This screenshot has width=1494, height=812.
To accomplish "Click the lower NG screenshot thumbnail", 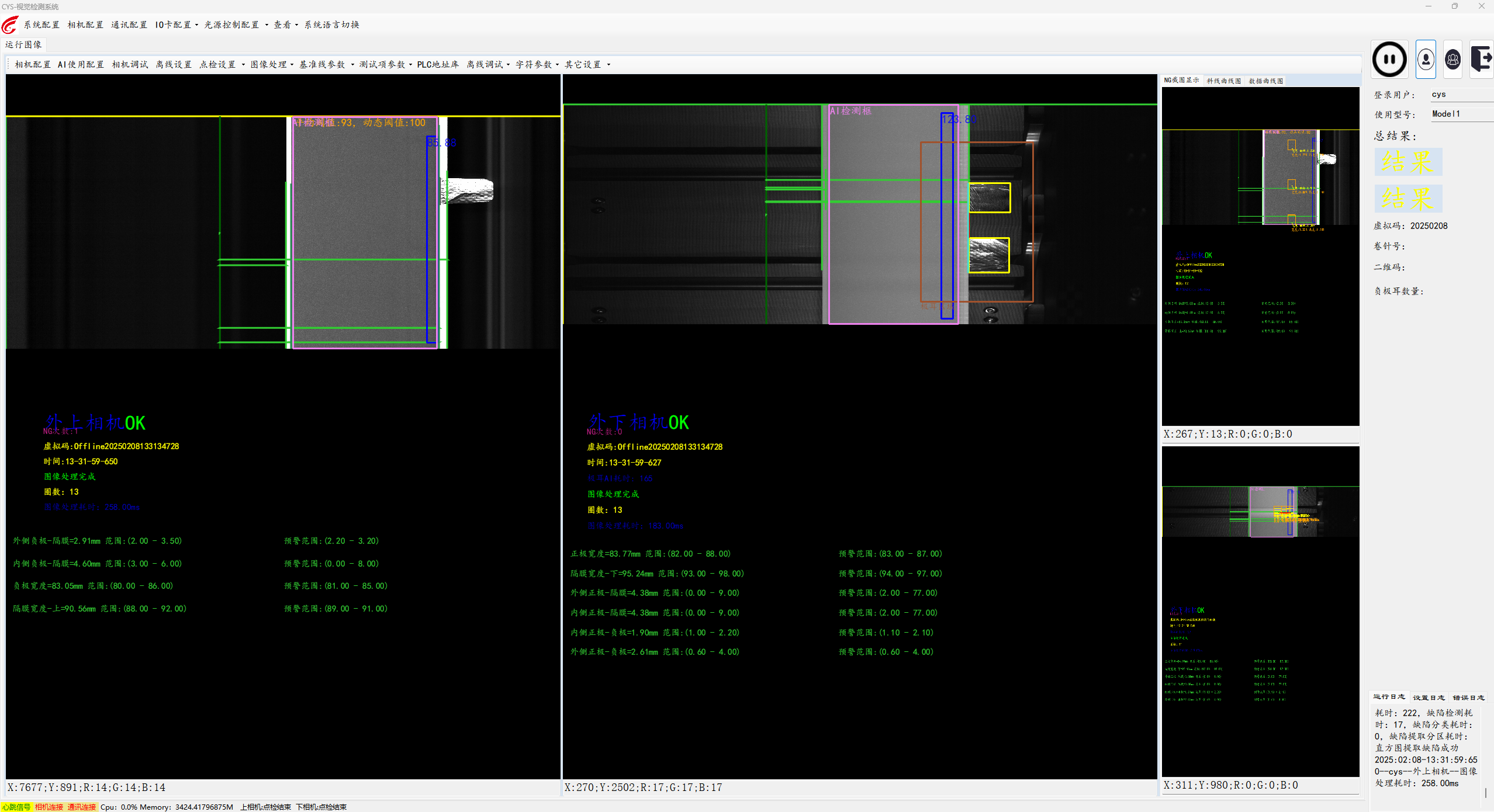I will pyautogui.click(x=1260, y=610).
